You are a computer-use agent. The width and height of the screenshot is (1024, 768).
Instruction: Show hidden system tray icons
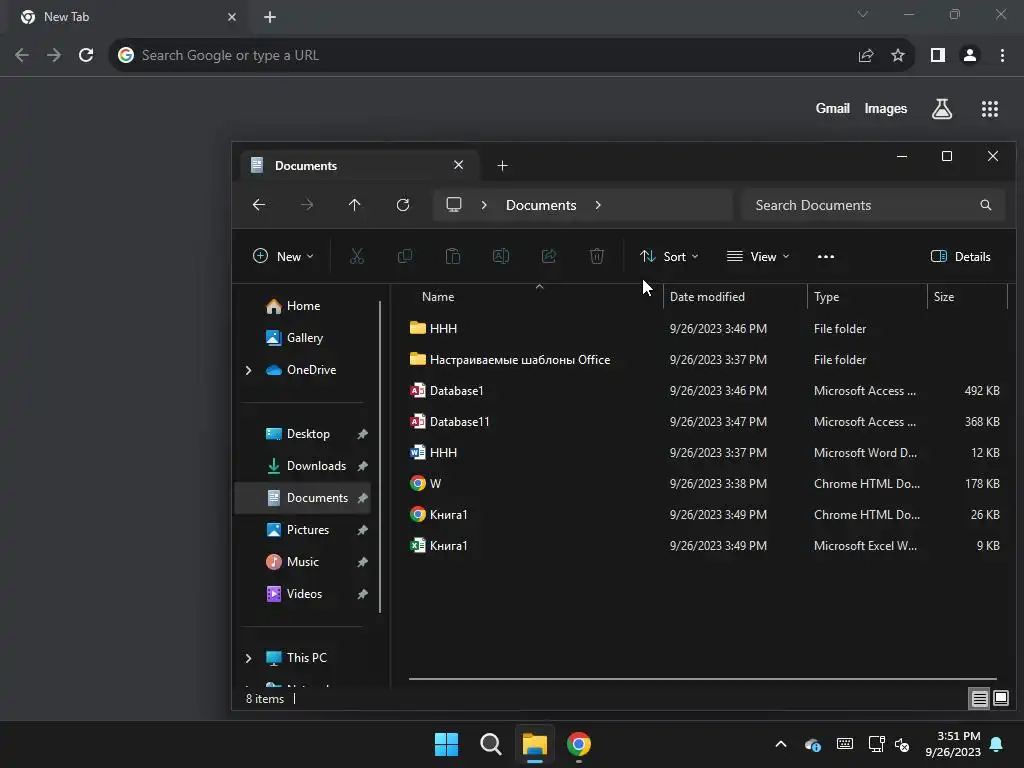click(x=780, y=744)
